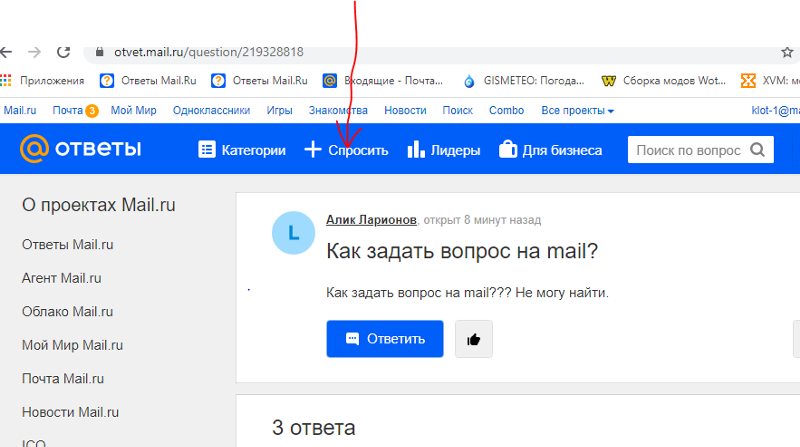Image resolution: width=800 pixels, height=447 pixels.
Task: Open the first Ответы Mail.Ru bookmark
Action: [x=148, y=81]
